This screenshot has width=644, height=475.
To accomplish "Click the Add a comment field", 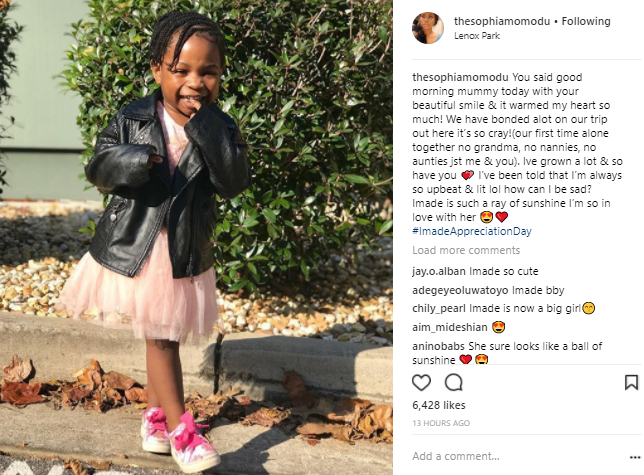I will tap(518, 456).
